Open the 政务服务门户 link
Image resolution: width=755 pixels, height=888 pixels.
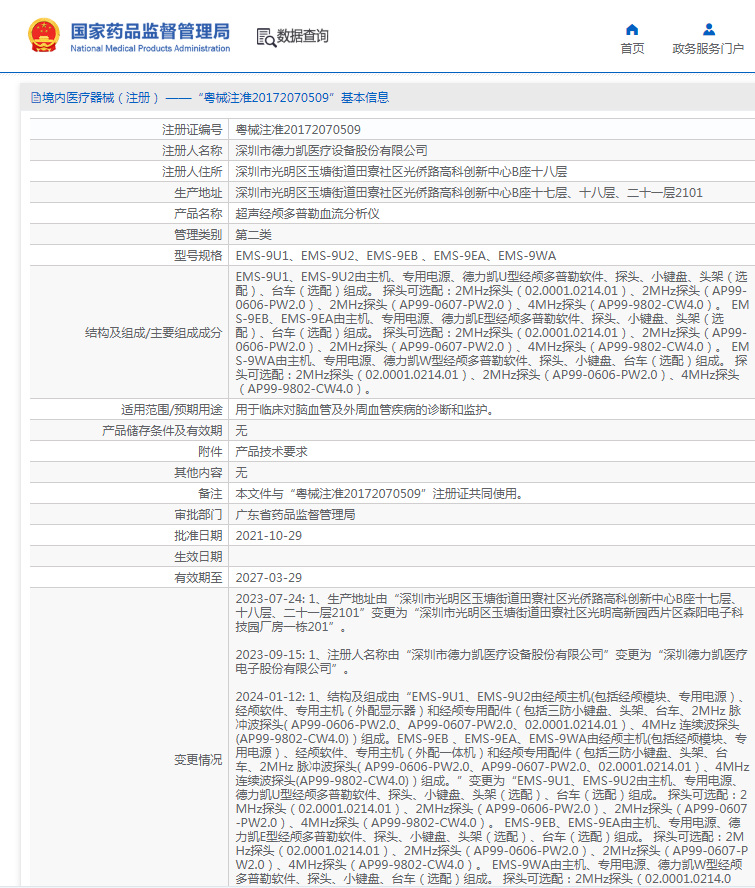tap(708, 49)
